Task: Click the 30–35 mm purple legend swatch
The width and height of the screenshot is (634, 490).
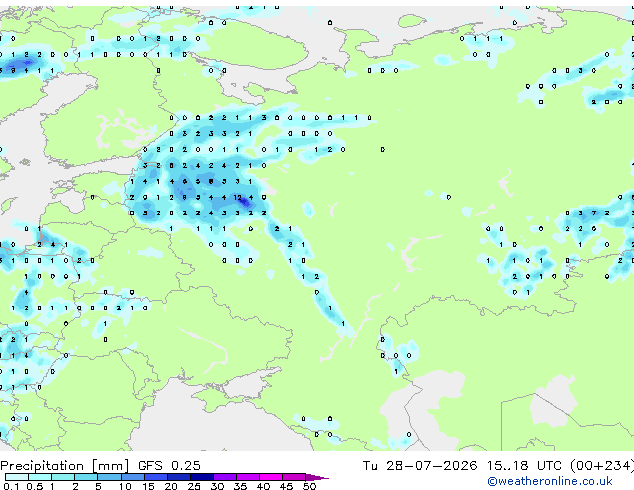Action: tap(225, 477)
